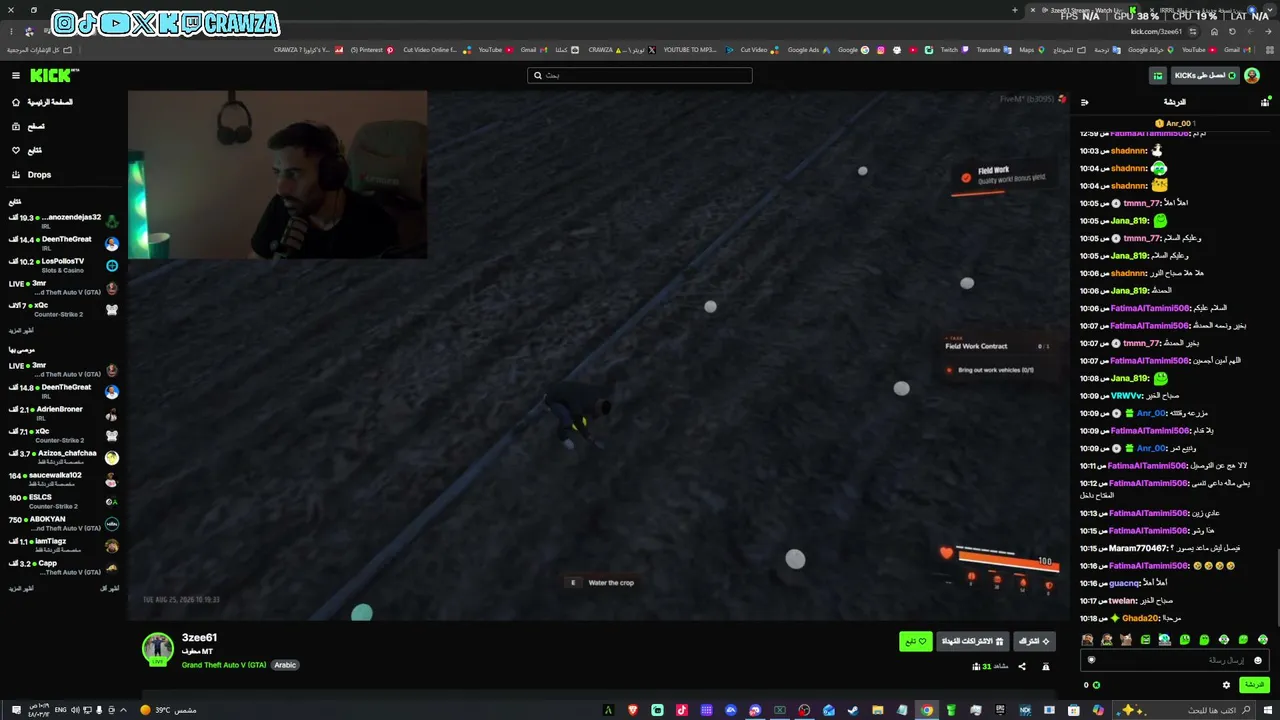Click username Maram770467 in the chat
Image resolution: width=1280 pixels, height=720 pixels.
[x=1139, y=548]
